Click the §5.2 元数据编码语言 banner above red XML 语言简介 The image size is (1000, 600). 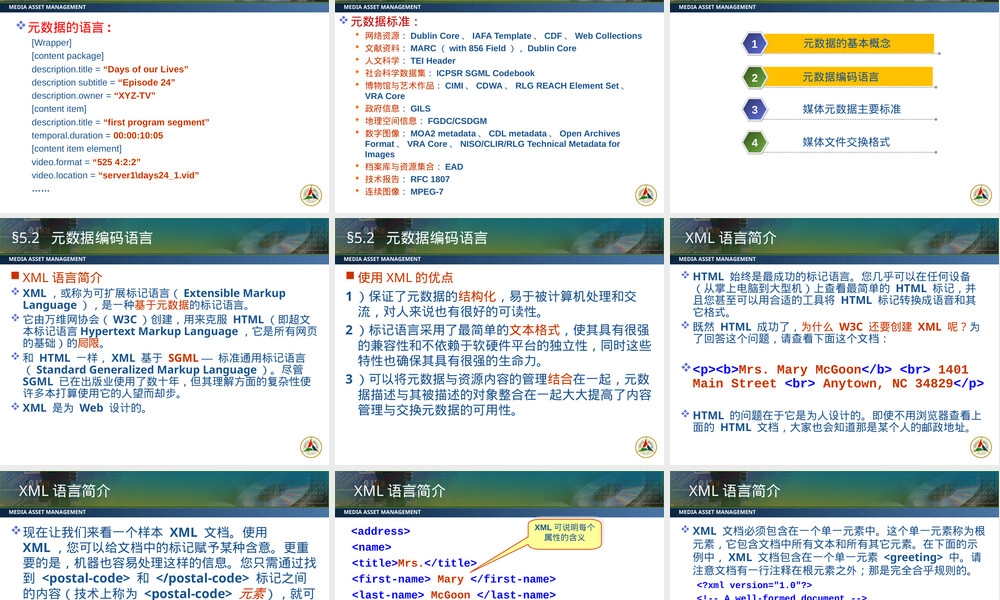pos(165,237)
